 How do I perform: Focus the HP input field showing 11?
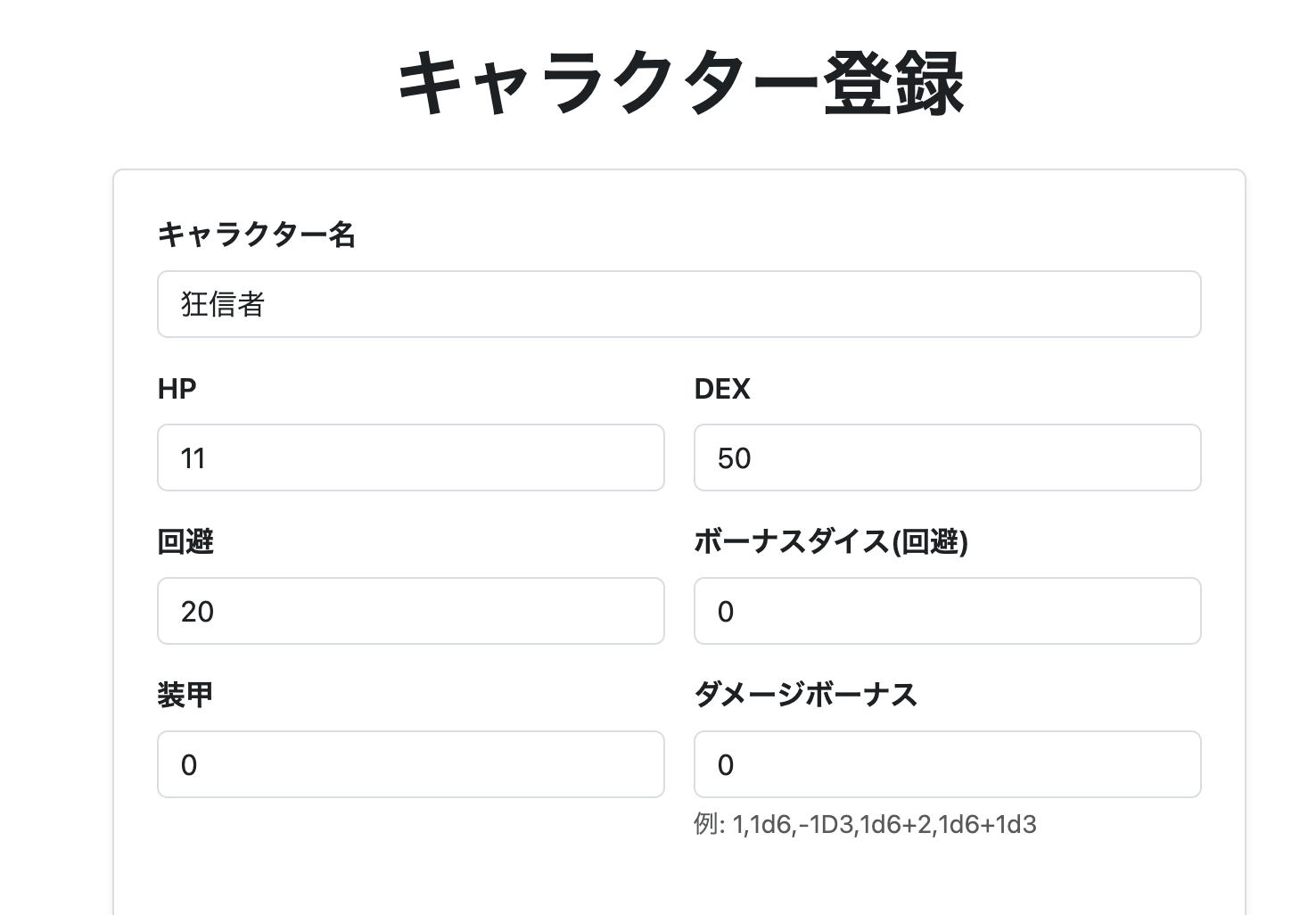[410, 457]
